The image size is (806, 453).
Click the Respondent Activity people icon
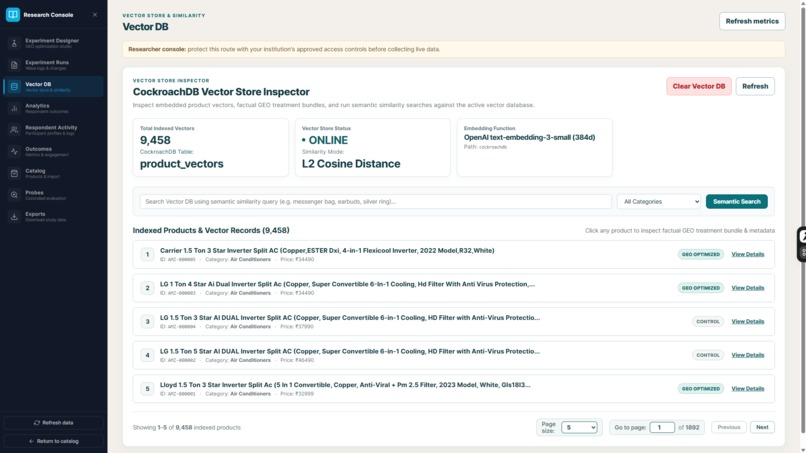pos(14,130)
